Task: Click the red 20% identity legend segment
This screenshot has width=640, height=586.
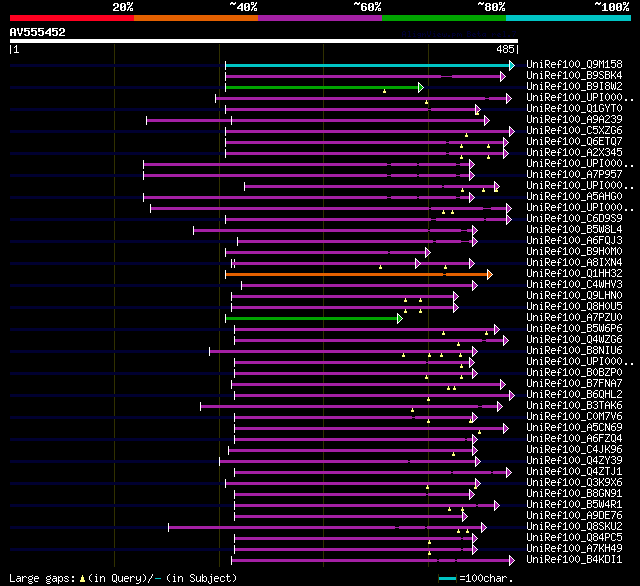Action: (x=72, y=18)
